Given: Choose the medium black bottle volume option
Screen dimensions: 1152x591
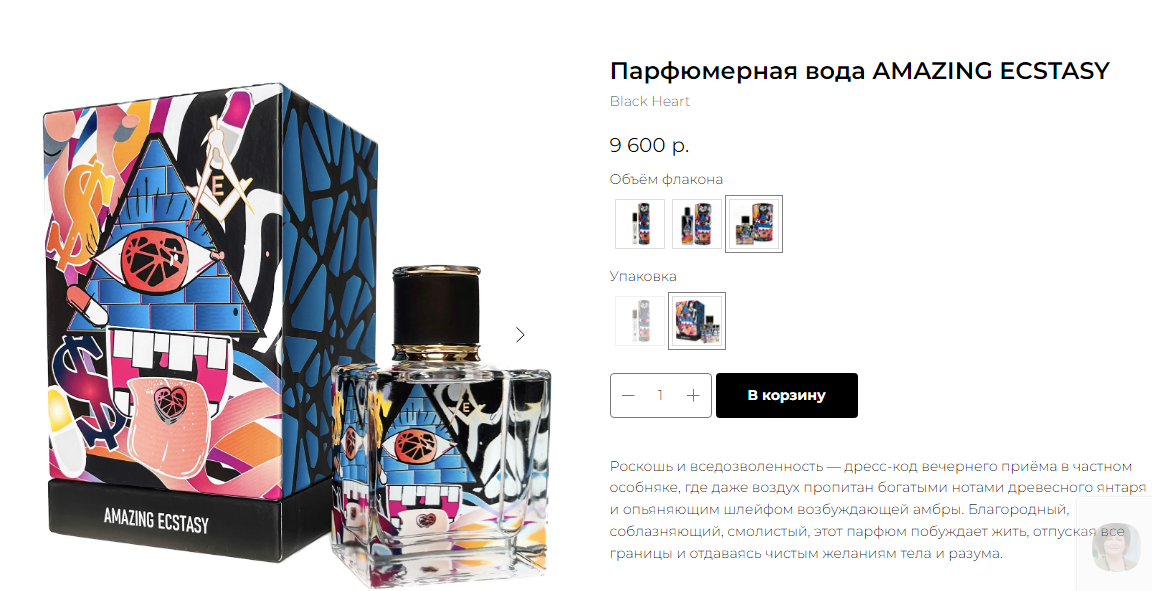Looking at the screenshot, I should click(x=696, y=223).
